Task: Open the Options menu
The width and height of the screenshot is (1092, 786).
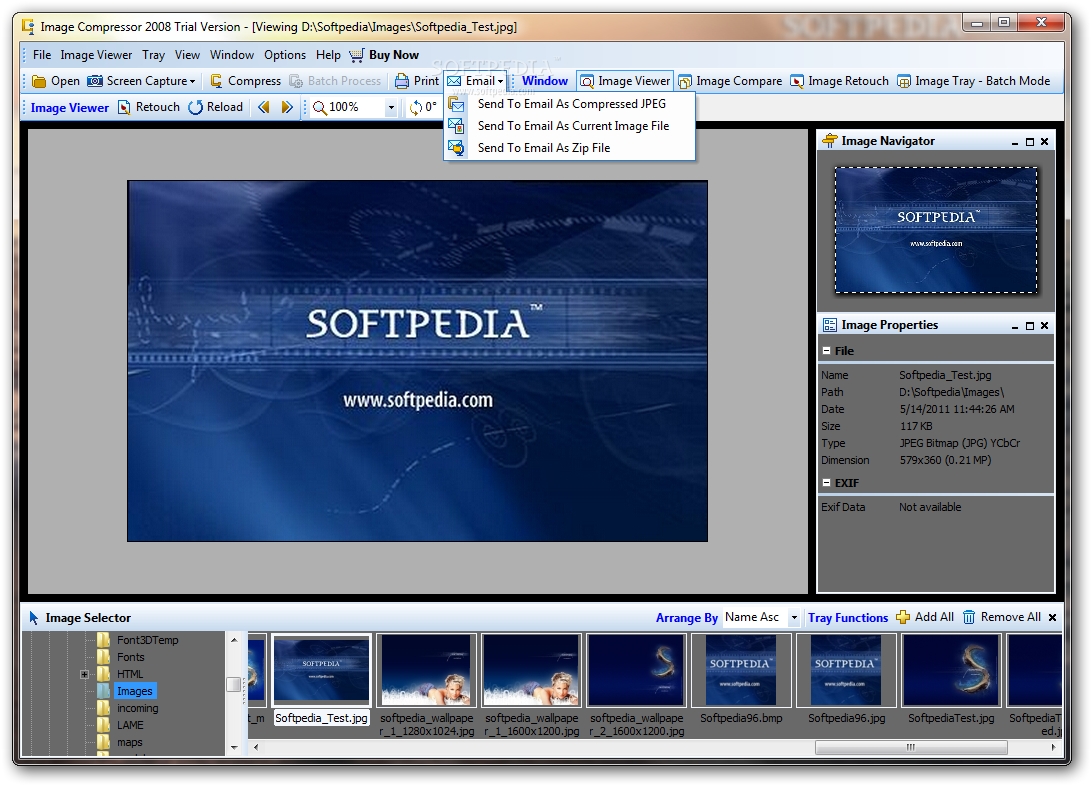Action: click(x=285, y=55)
